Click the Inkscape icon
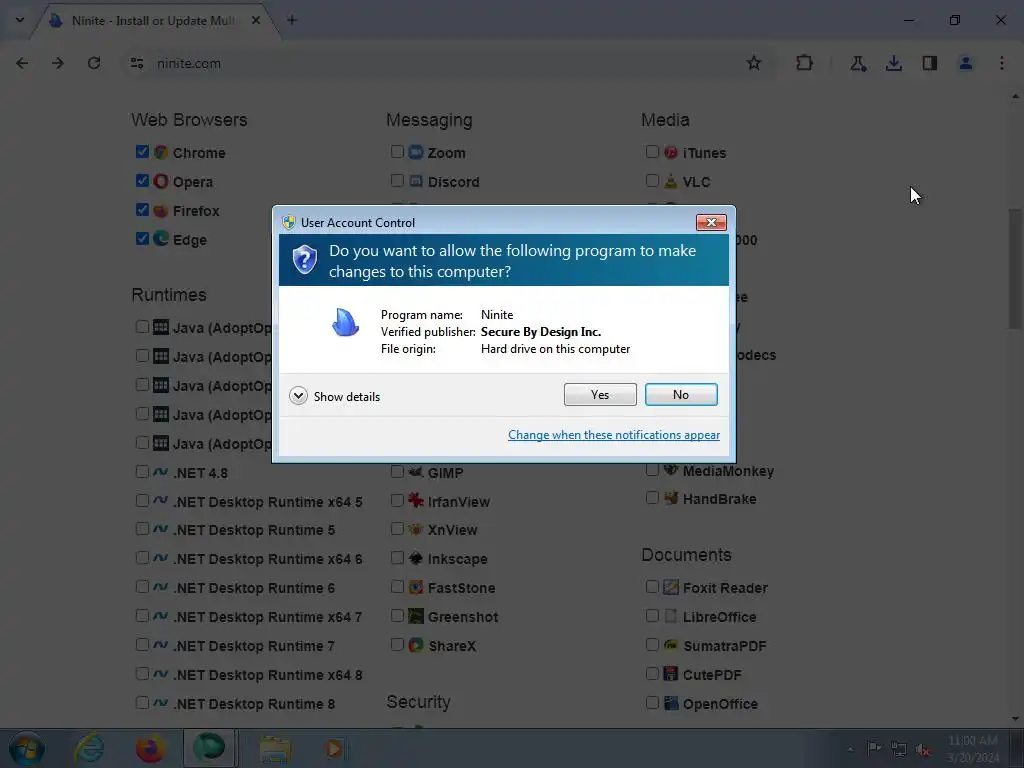Image resolution: width=1024 pixels, height=768 pixels. pyautogui.click(x=416, y=558)
